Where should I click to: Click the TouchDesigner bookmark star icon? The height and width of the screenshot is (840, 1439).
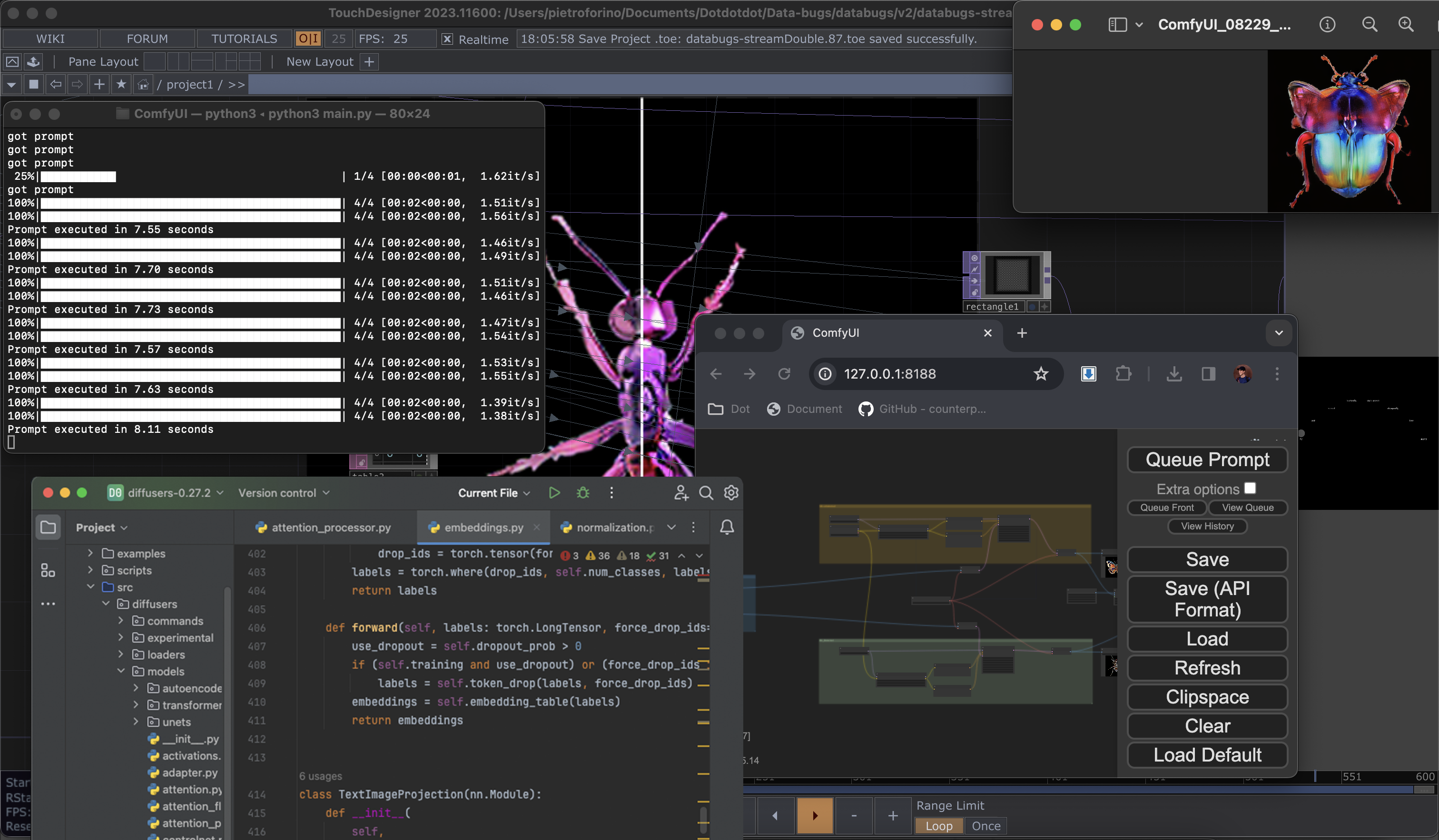[120, 85]
